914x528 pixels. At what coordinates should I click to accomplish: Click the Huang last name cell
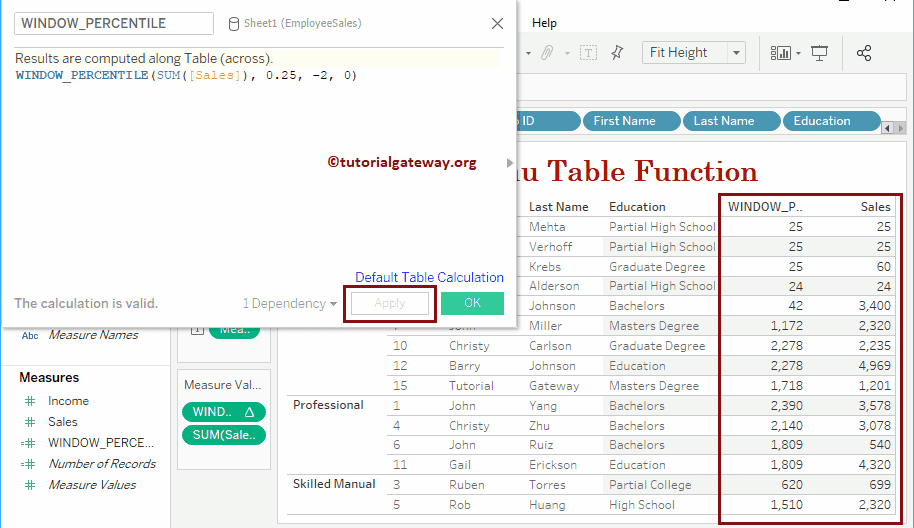point(547,505)
